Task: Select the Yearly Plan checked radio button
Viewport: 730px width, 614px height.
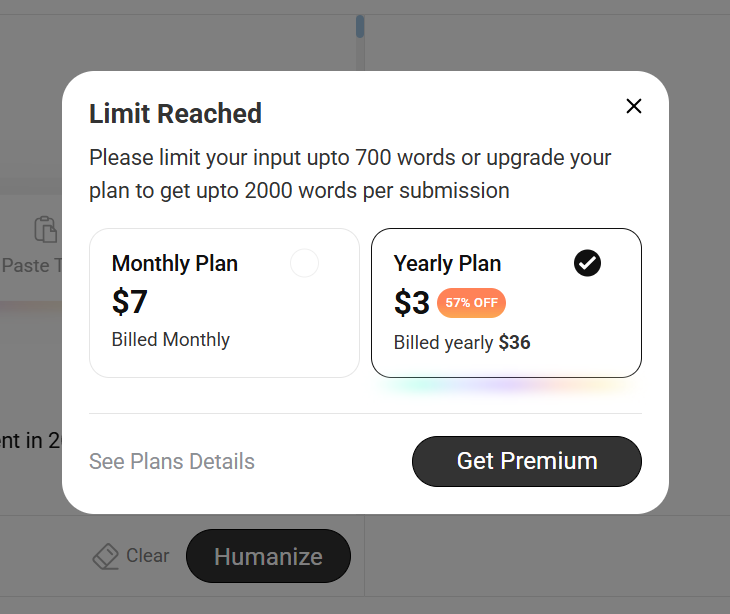Action: (587, 263)
